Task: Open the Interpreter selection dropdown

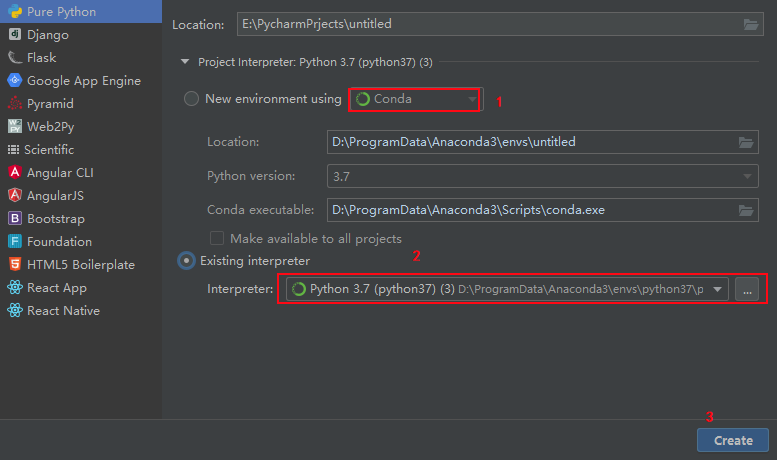Action: [507, 289]
